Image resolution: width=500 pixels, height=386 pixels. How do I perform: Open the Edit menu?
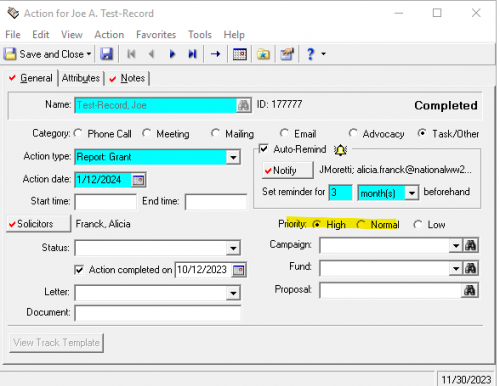[41, 34]
